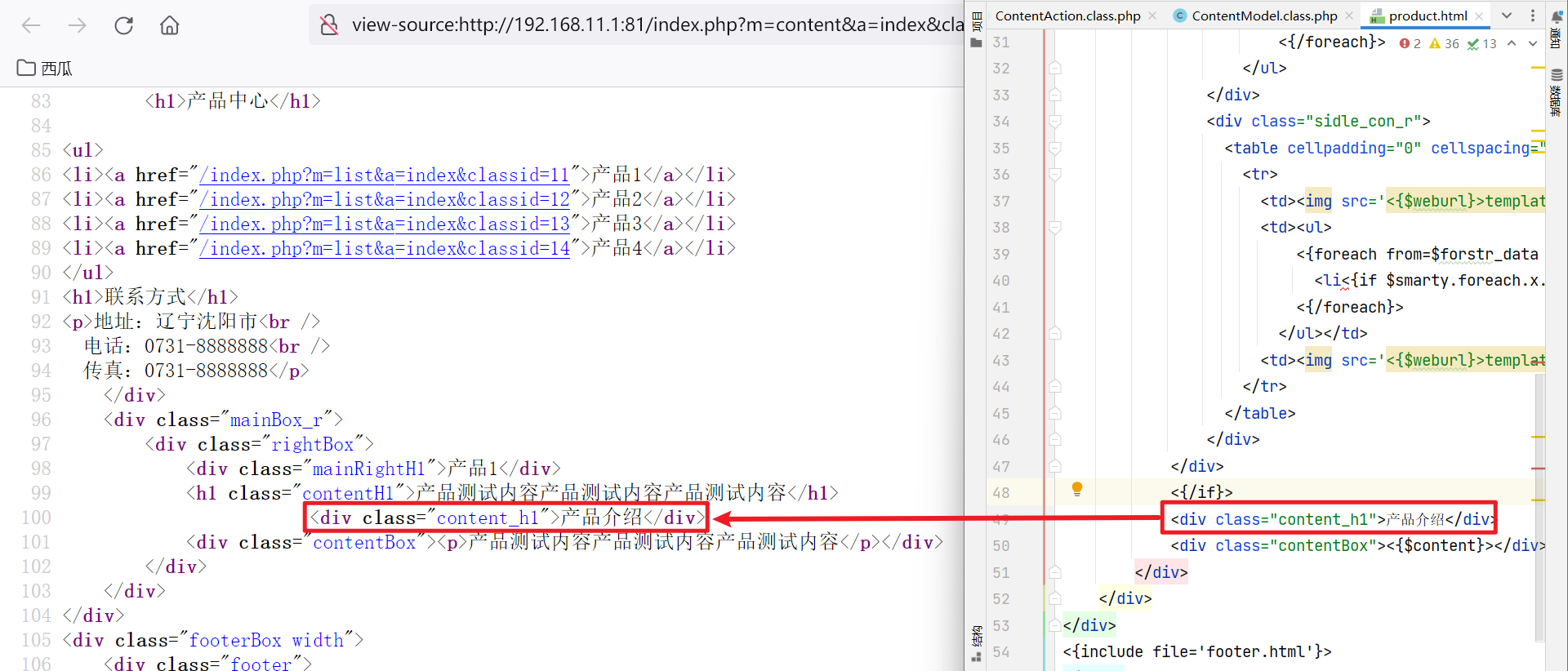Jump to next highlighted problem
This screenshot has width=1568, height=671.
click(1533, 43)
